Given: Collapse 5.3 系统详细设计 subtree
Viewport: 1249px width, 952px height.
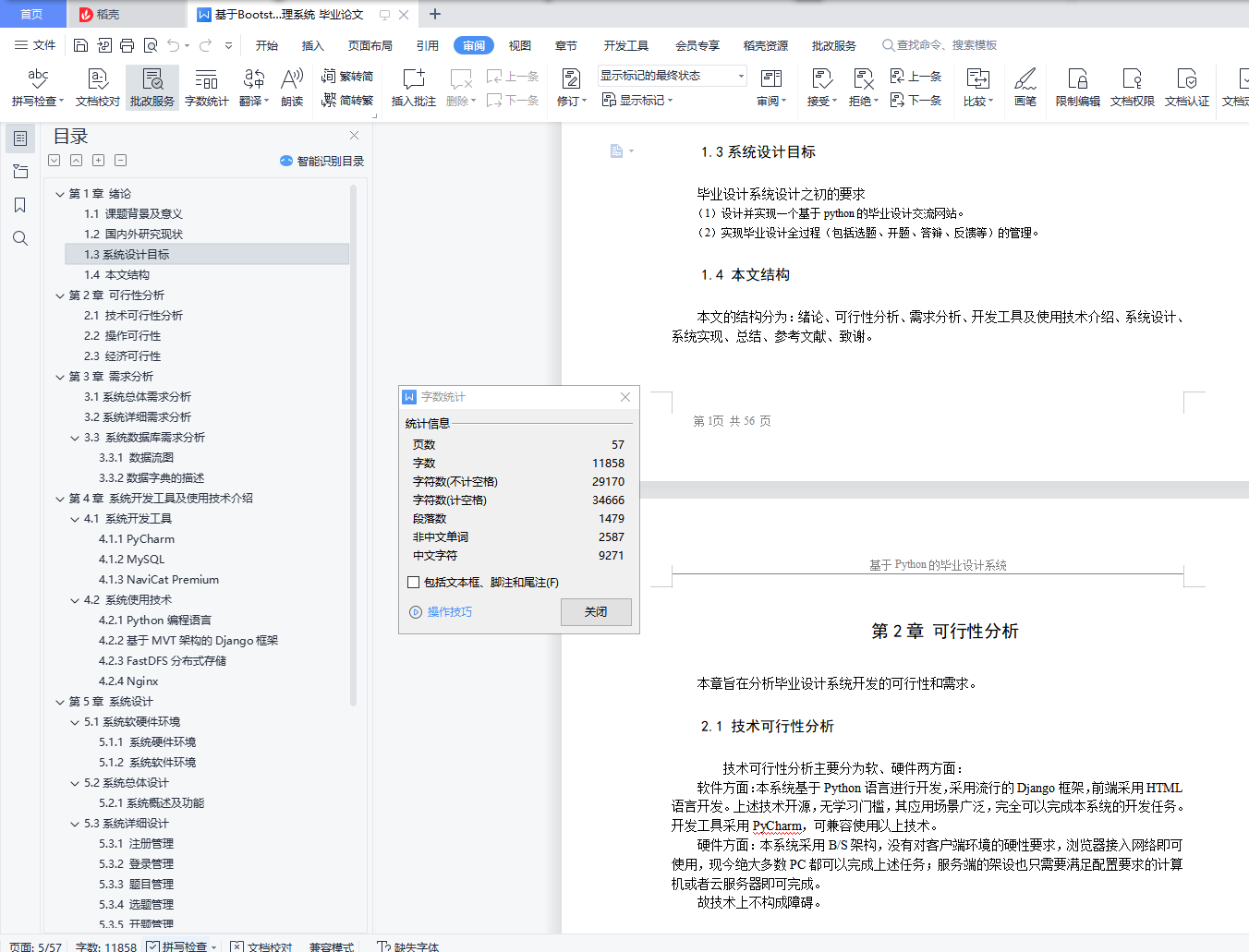Looking at the screenshot, I should 75,824.
